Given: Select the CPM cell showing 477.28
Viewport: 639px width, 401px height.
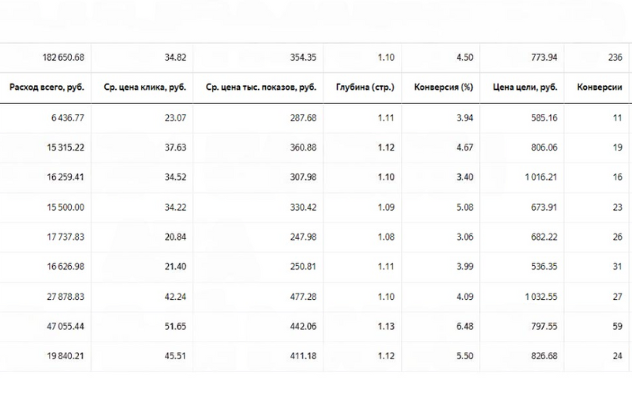Looking at the screenshot, I should [x=302, y=296].
